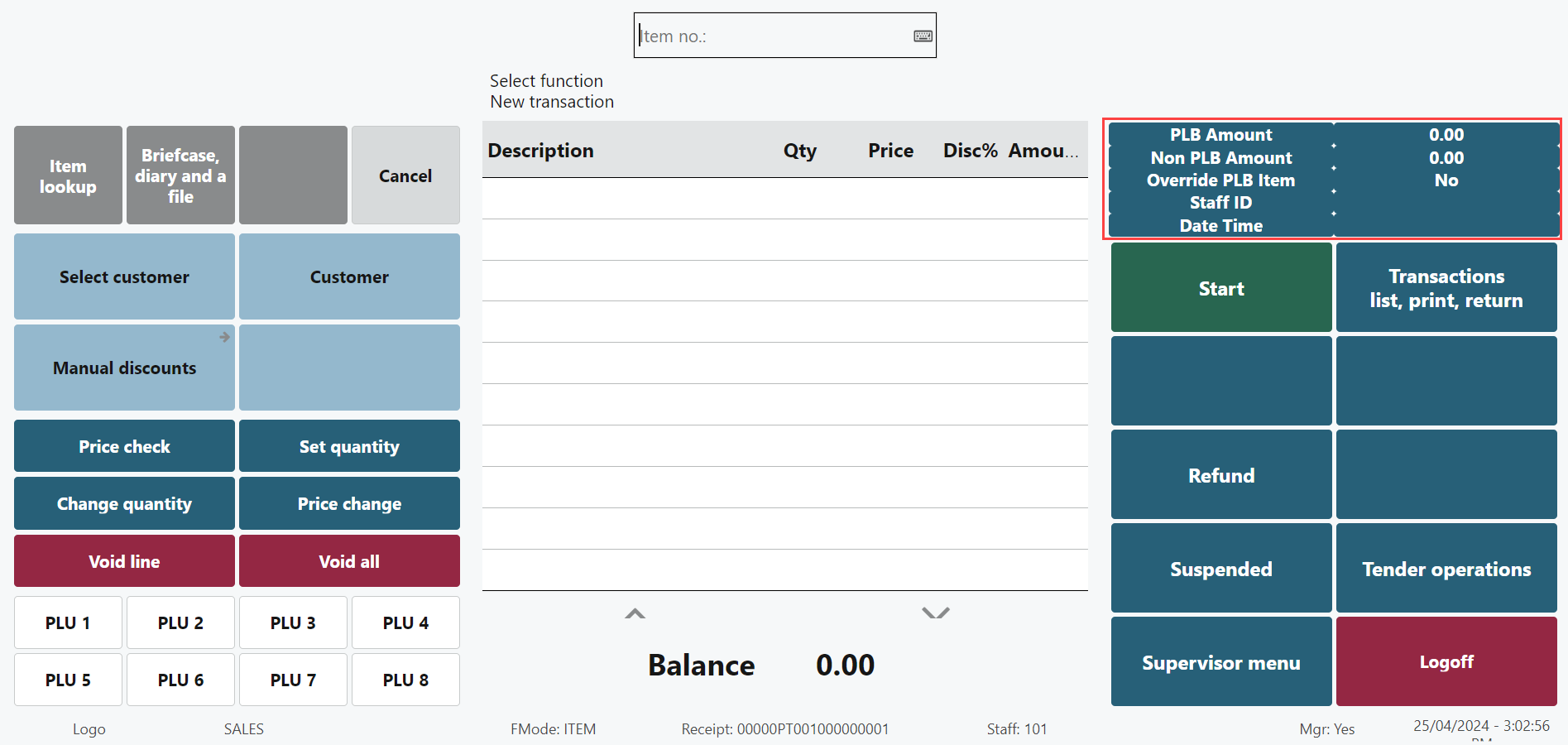Image resolution: width=1568 pixels, height=745 pixels.
Task: Choose Select customer
Action: coord(124,276)
